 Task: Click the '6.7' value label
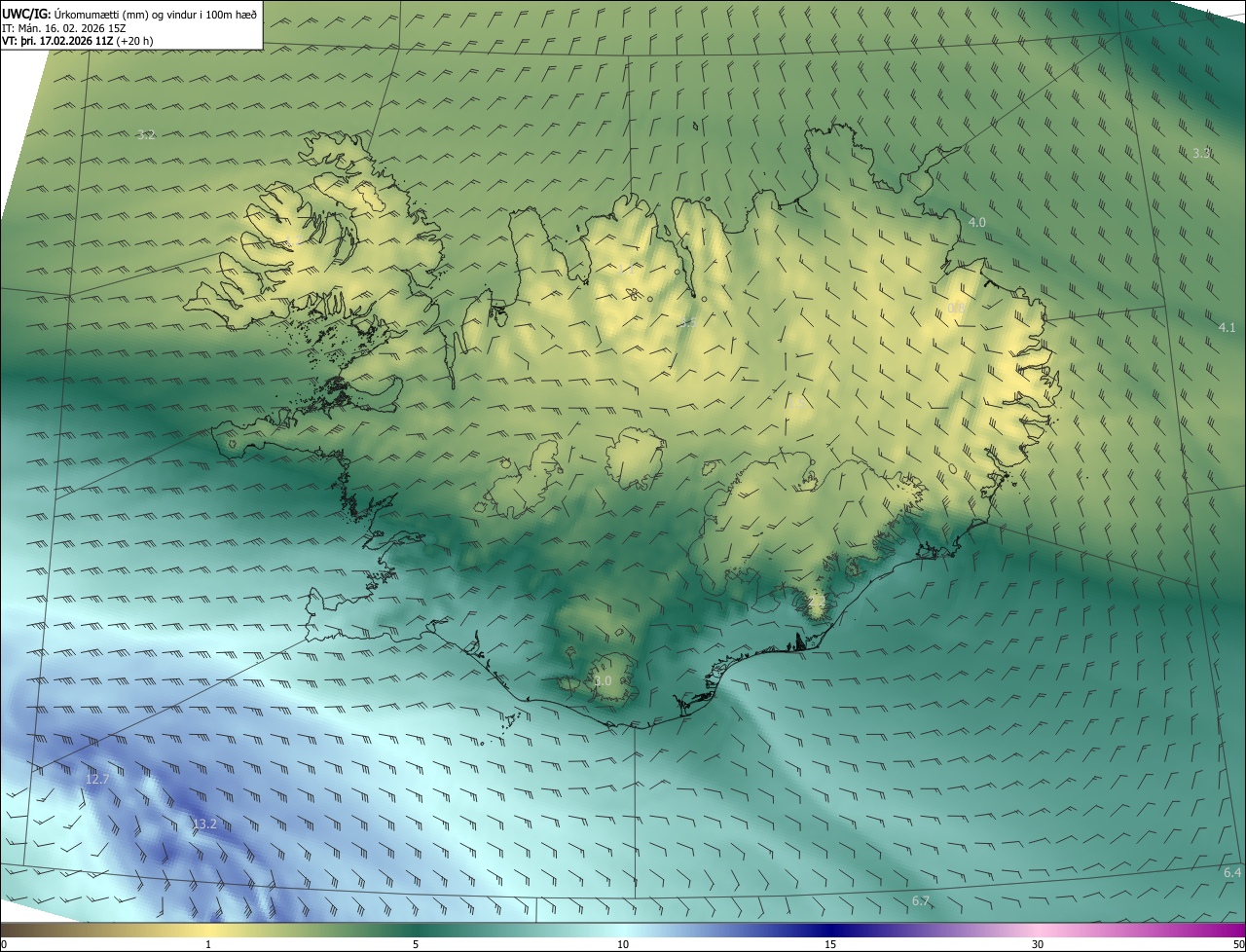coord(921,901)
